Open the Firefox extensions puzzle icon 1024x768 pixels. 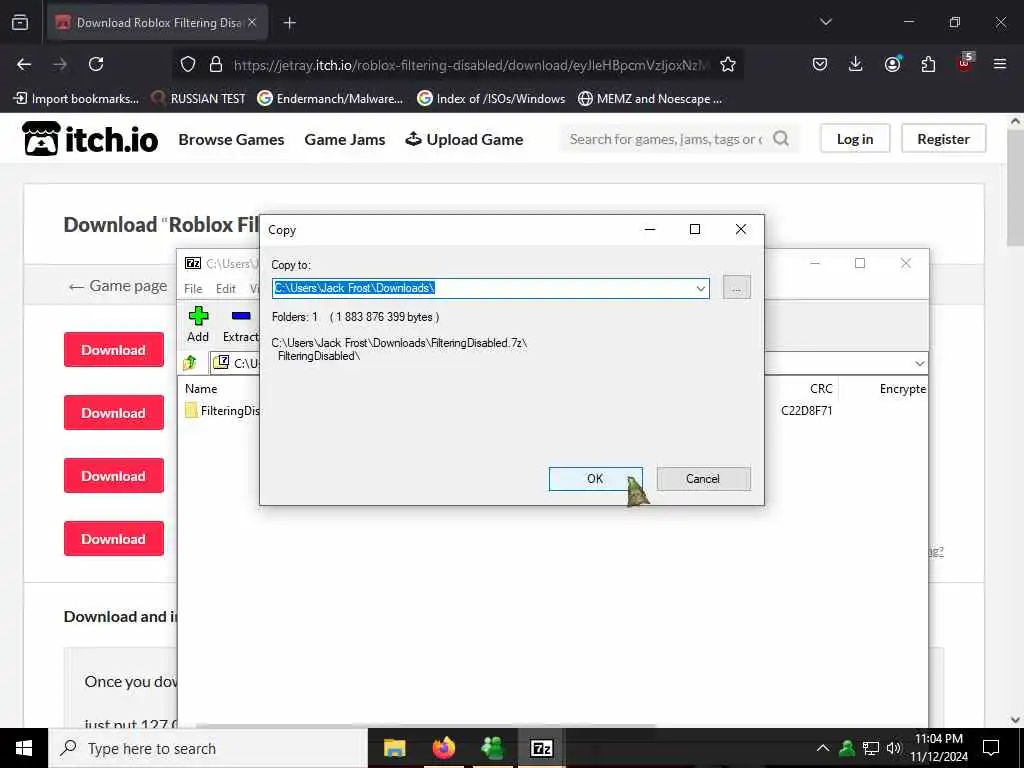pyautogui.click(x=928, y=64)
